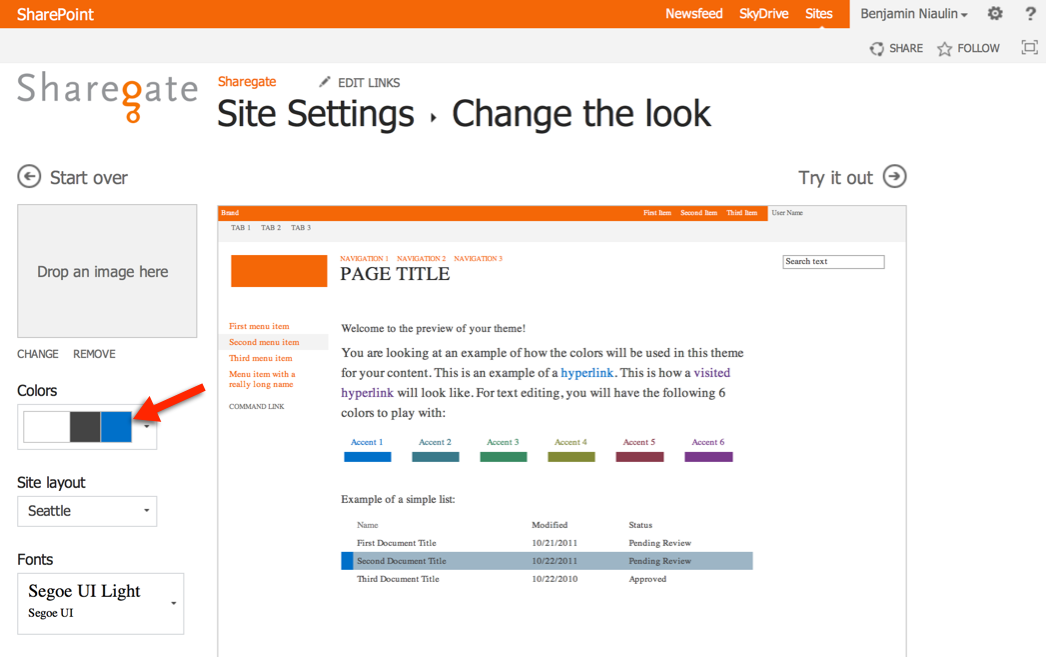Click Accent 6 purple swatch in preview
This screenshot has height=657, width=1046.
pyautogui.click(x=708, y=457)
